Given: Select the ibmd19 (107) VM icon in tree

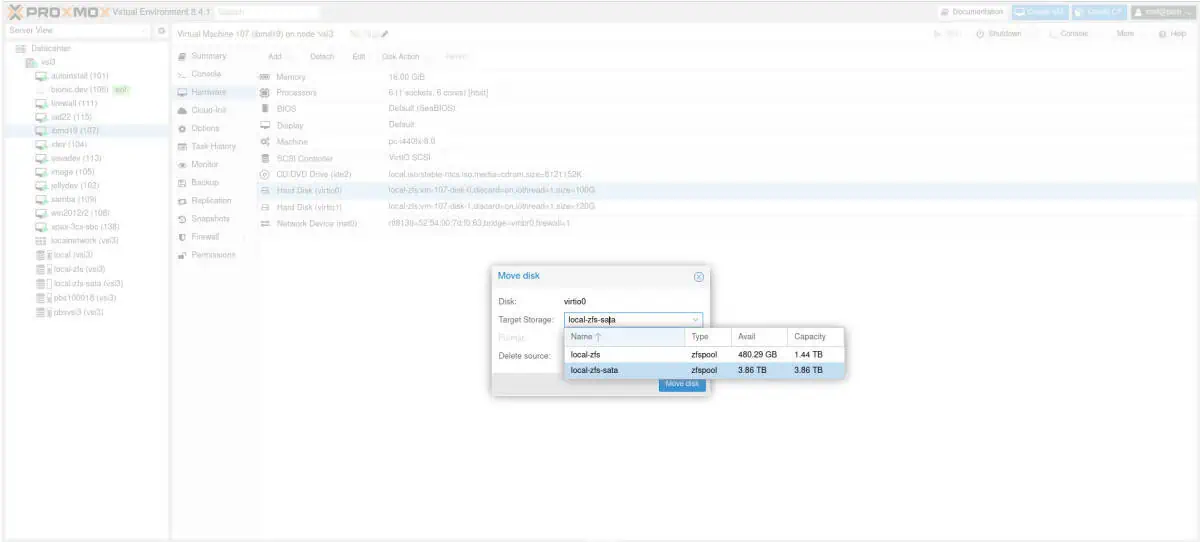Looking at the screenshot, I should click(41, 130).
